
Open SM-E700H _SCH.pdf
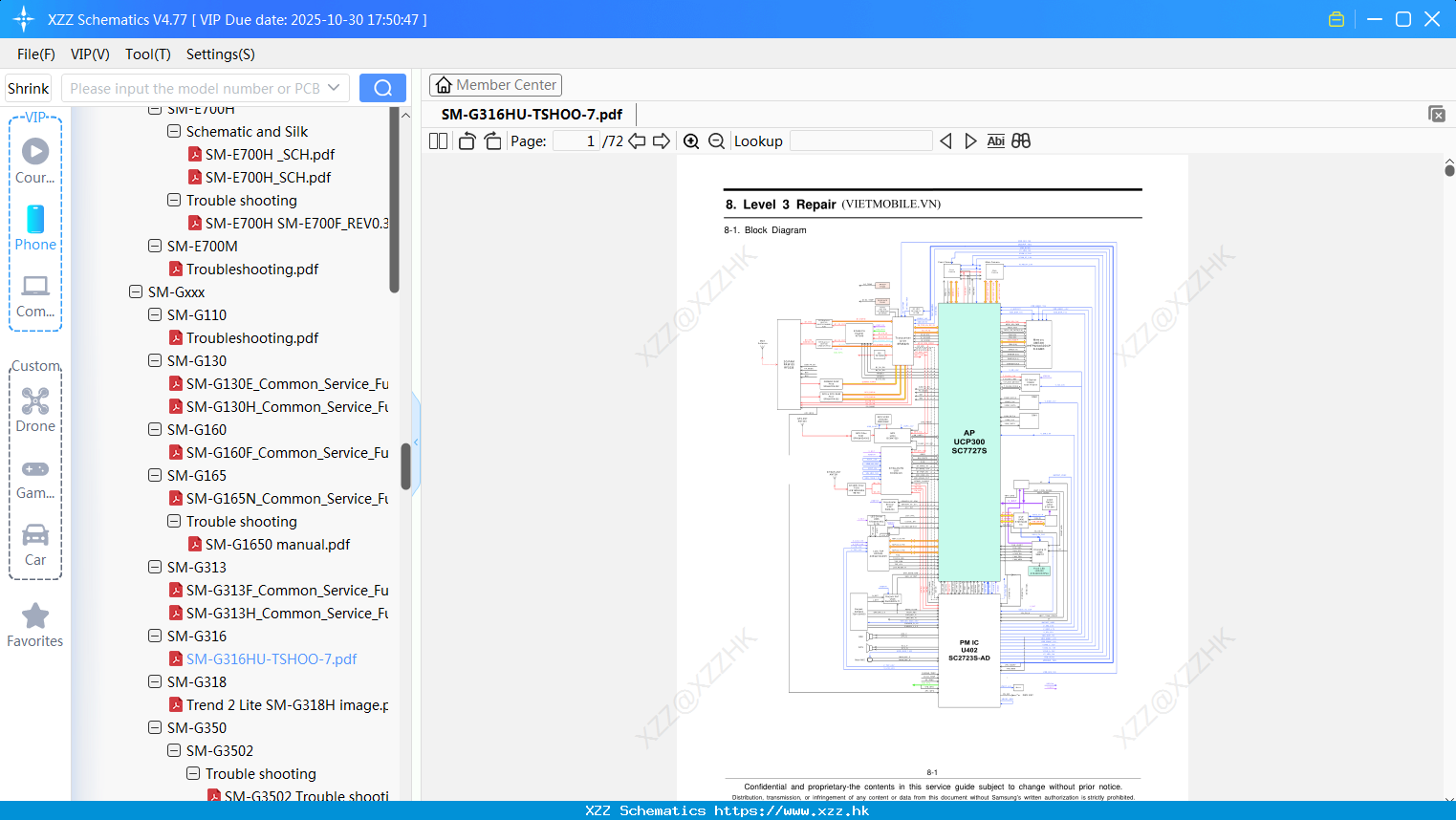point(270,154)
